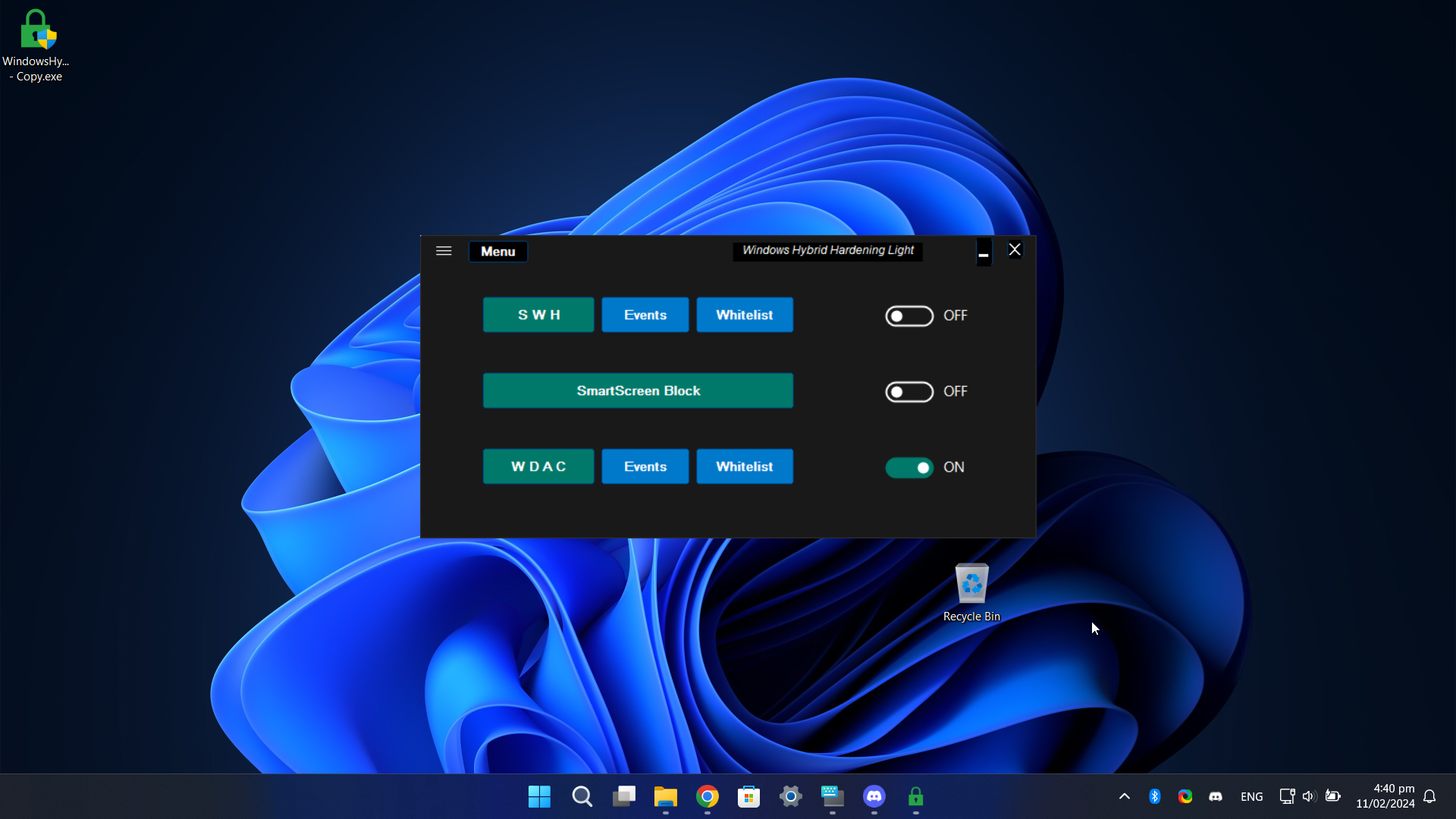Open Discord from the taskbar

[x=874, y=796]
